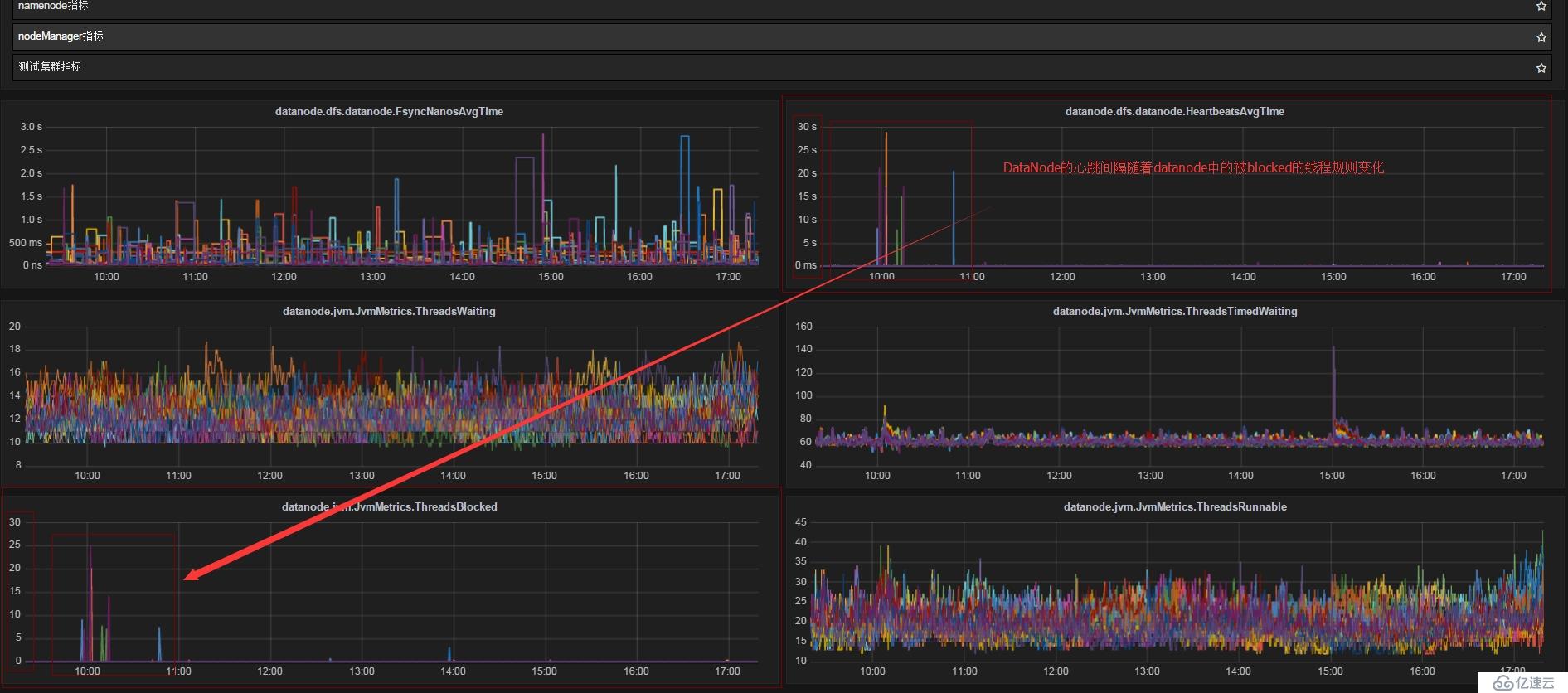Click the 12:00 time label in FsyncNanosAvgTime

pyautogui.click(x=284, y=277)
